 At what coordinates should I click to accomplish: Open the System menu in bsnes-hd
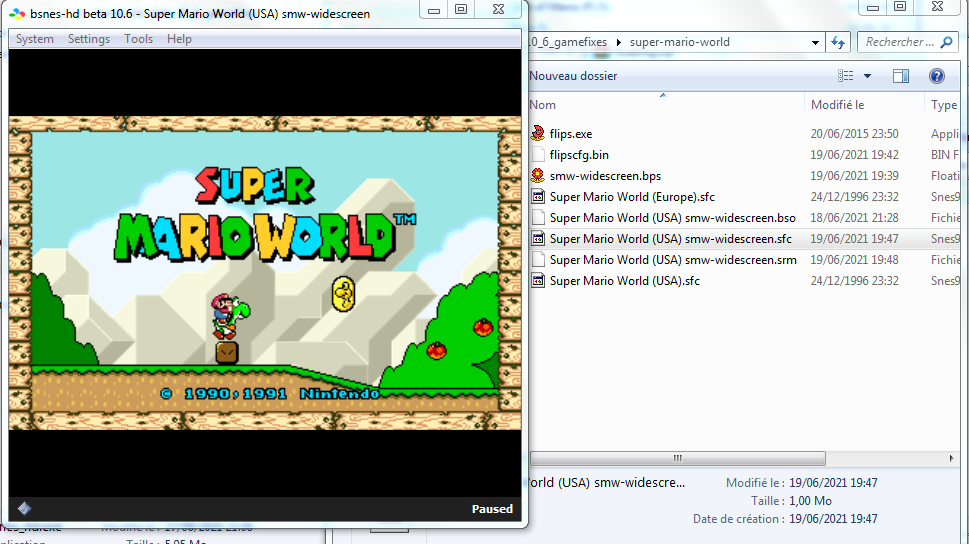tap(35, 39)
